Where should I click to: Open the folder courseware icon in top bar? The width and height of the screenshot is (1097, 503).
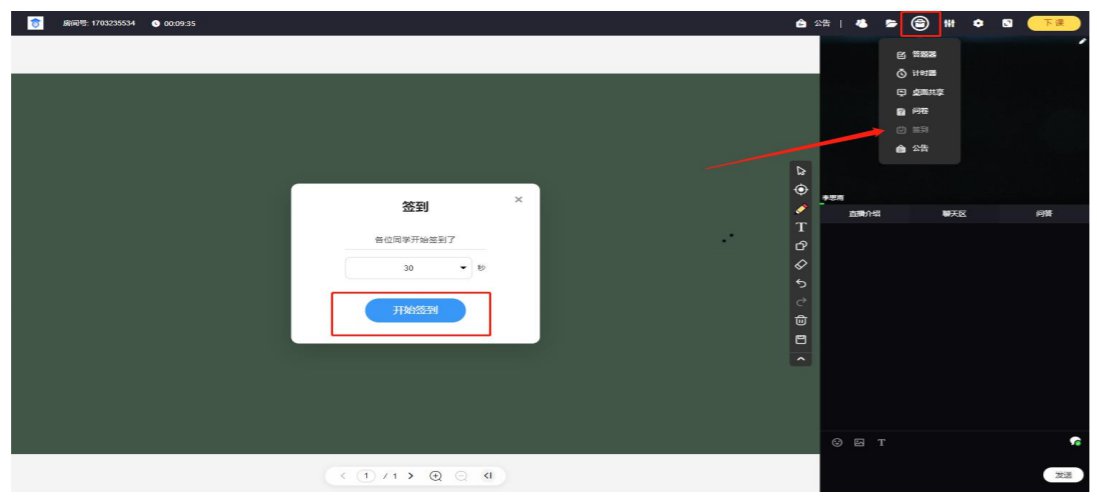click(x=891, y=23)
